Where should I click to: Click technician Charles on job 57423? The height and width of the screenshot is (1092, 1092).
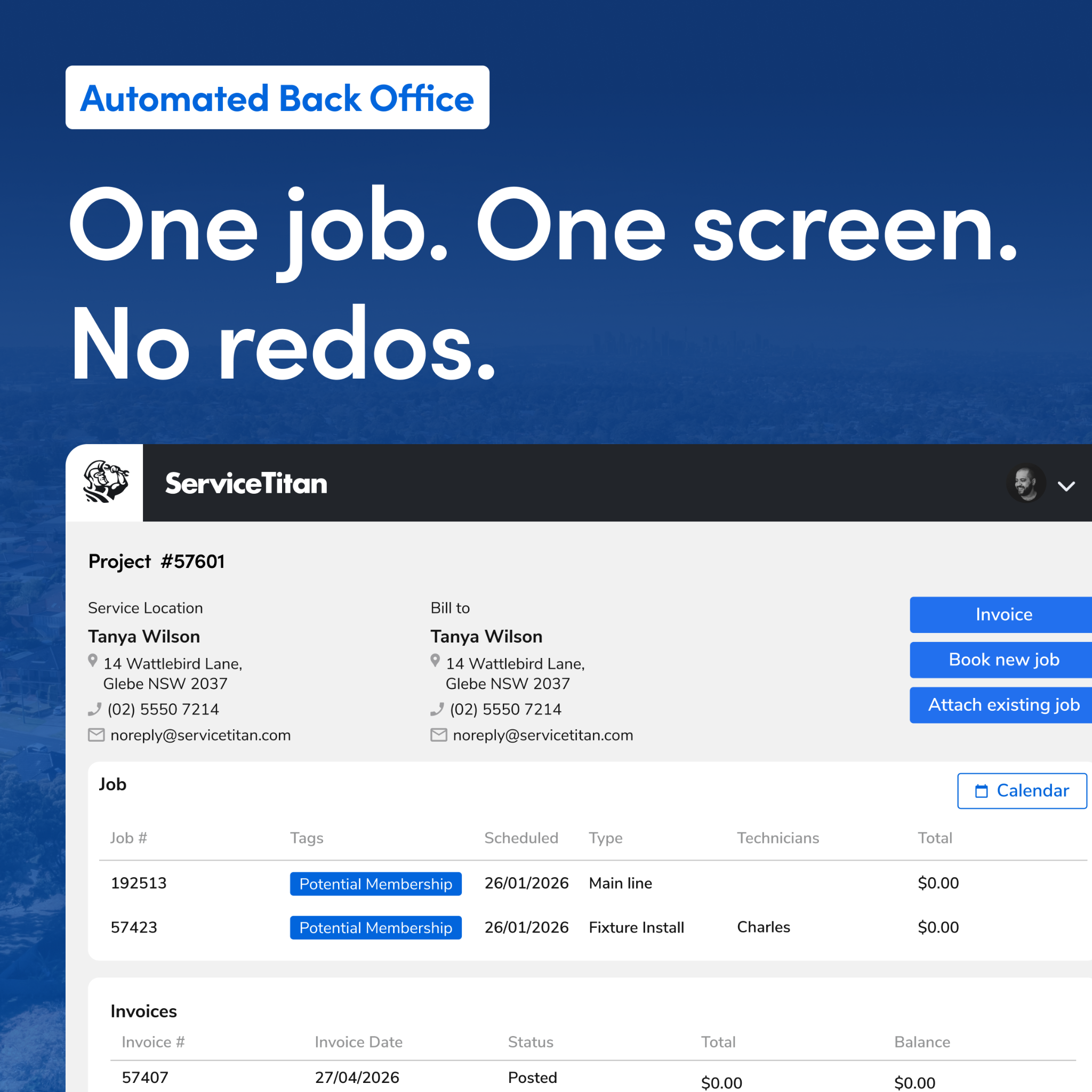click(x=764, y=927)
